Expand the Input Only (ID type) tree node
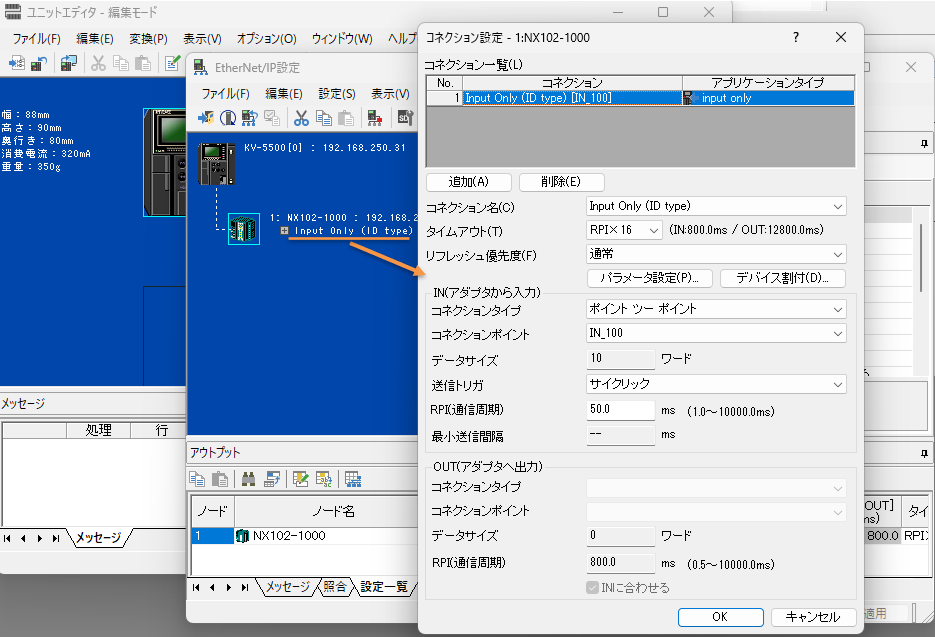935x637 pixels. point(285,231)
